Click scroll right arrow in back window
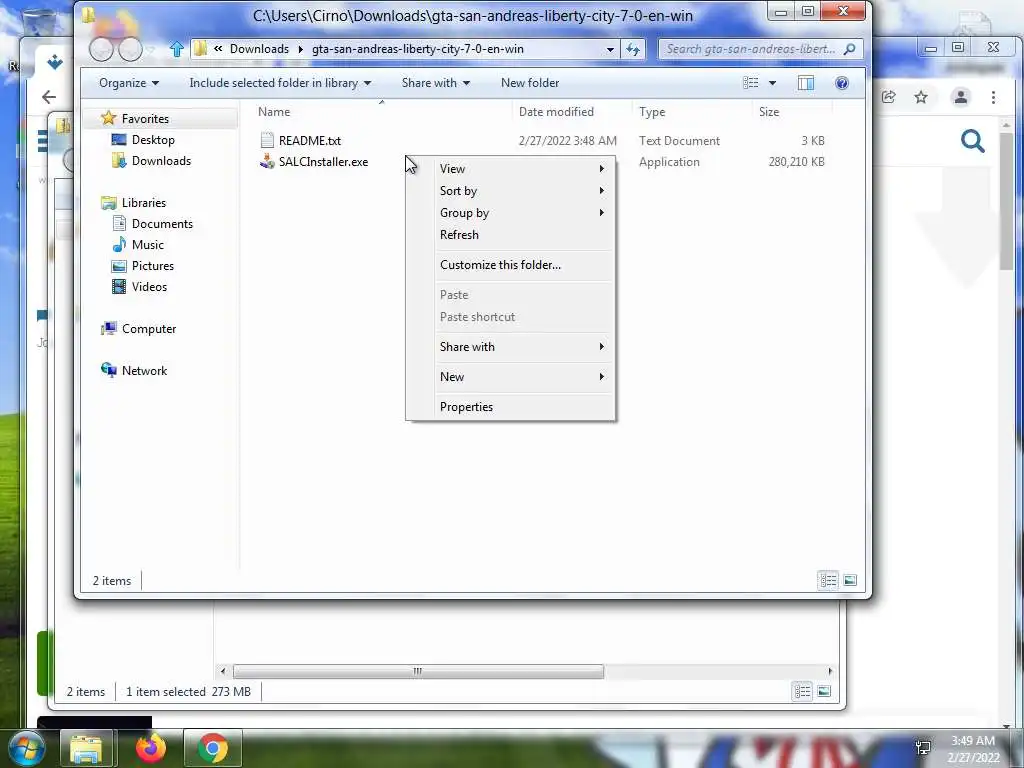Screen dimensions: 1024x768 (830, 671)
